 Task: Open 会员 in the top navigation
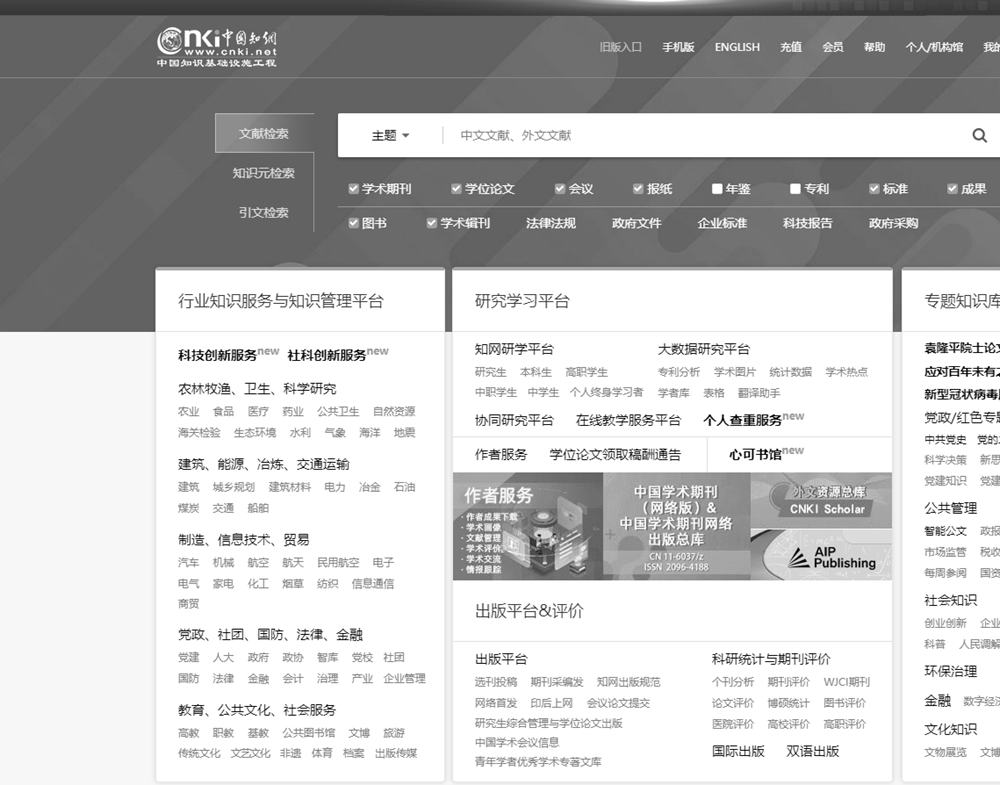(x=833, y=47)
